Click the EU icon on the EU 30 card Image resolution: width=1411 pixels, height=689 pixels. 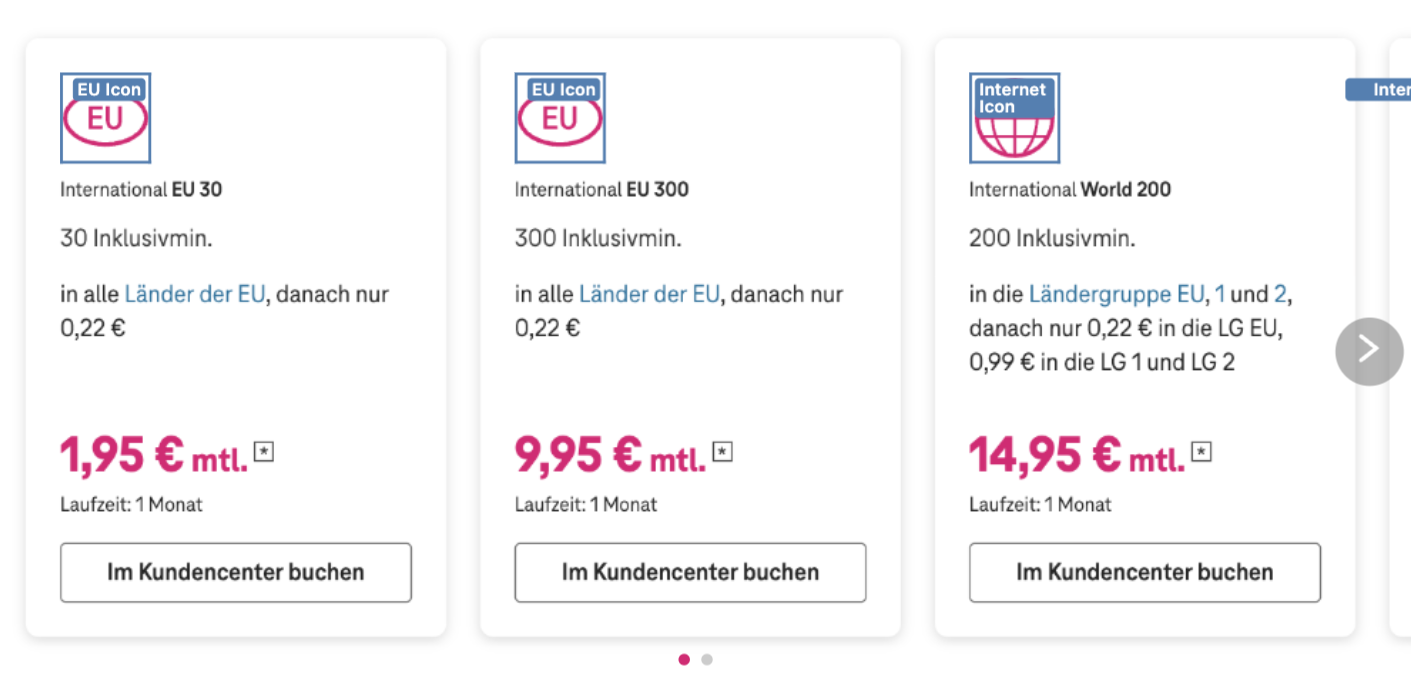pos(105,118)
